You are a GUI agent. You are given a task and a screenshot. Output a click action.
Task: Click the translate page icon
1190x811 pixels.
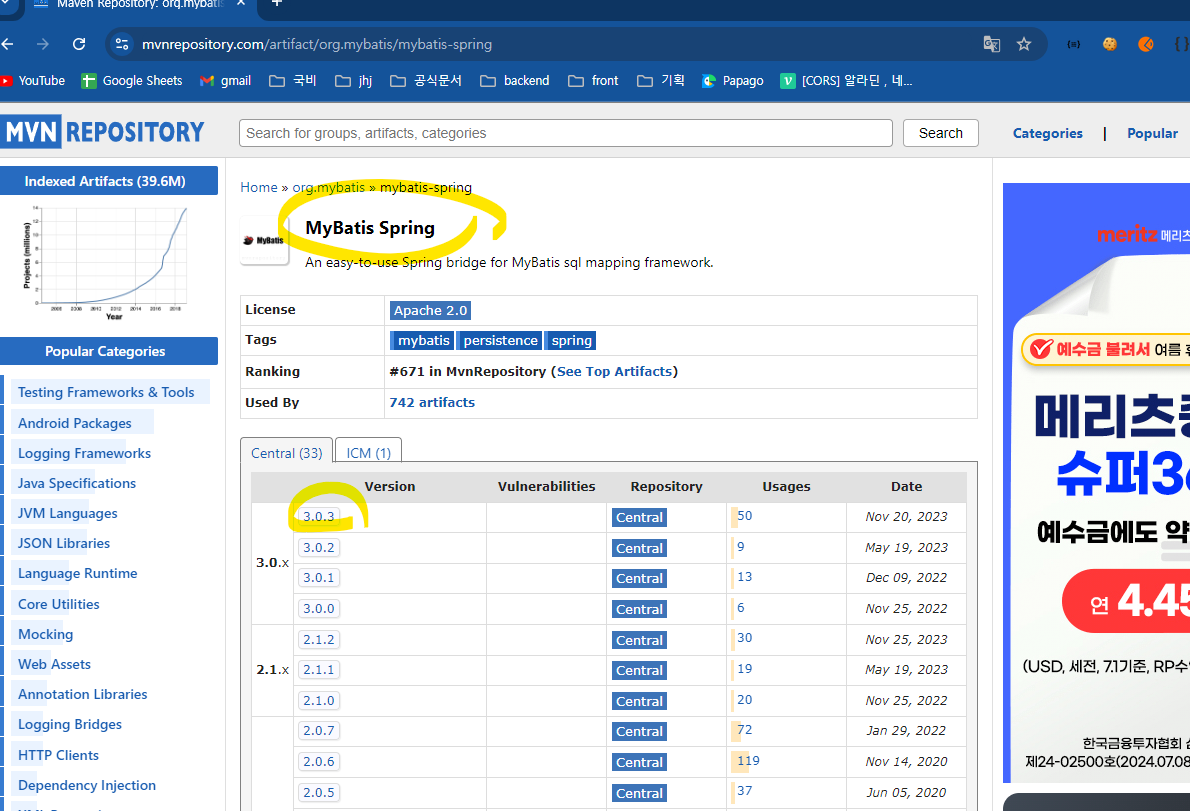[x=991, y=44]
